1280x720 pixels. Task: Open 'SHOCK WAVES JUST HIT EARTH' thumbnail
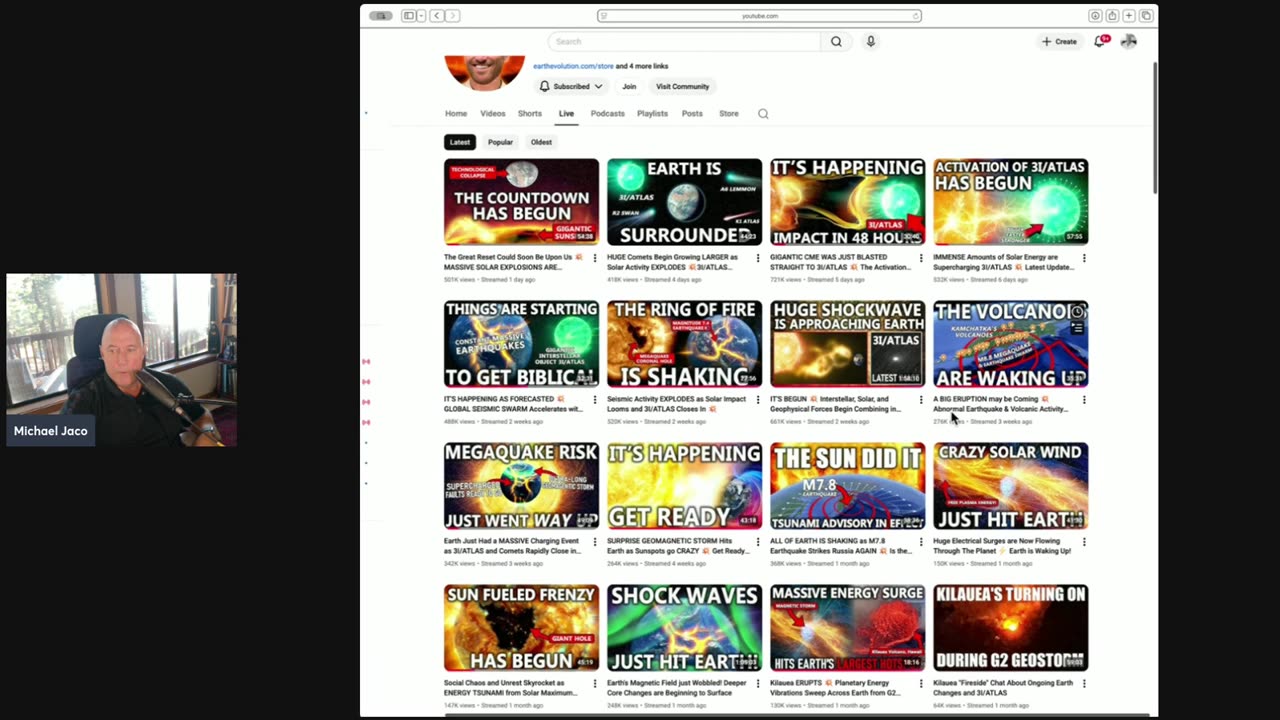coord(684,628)
